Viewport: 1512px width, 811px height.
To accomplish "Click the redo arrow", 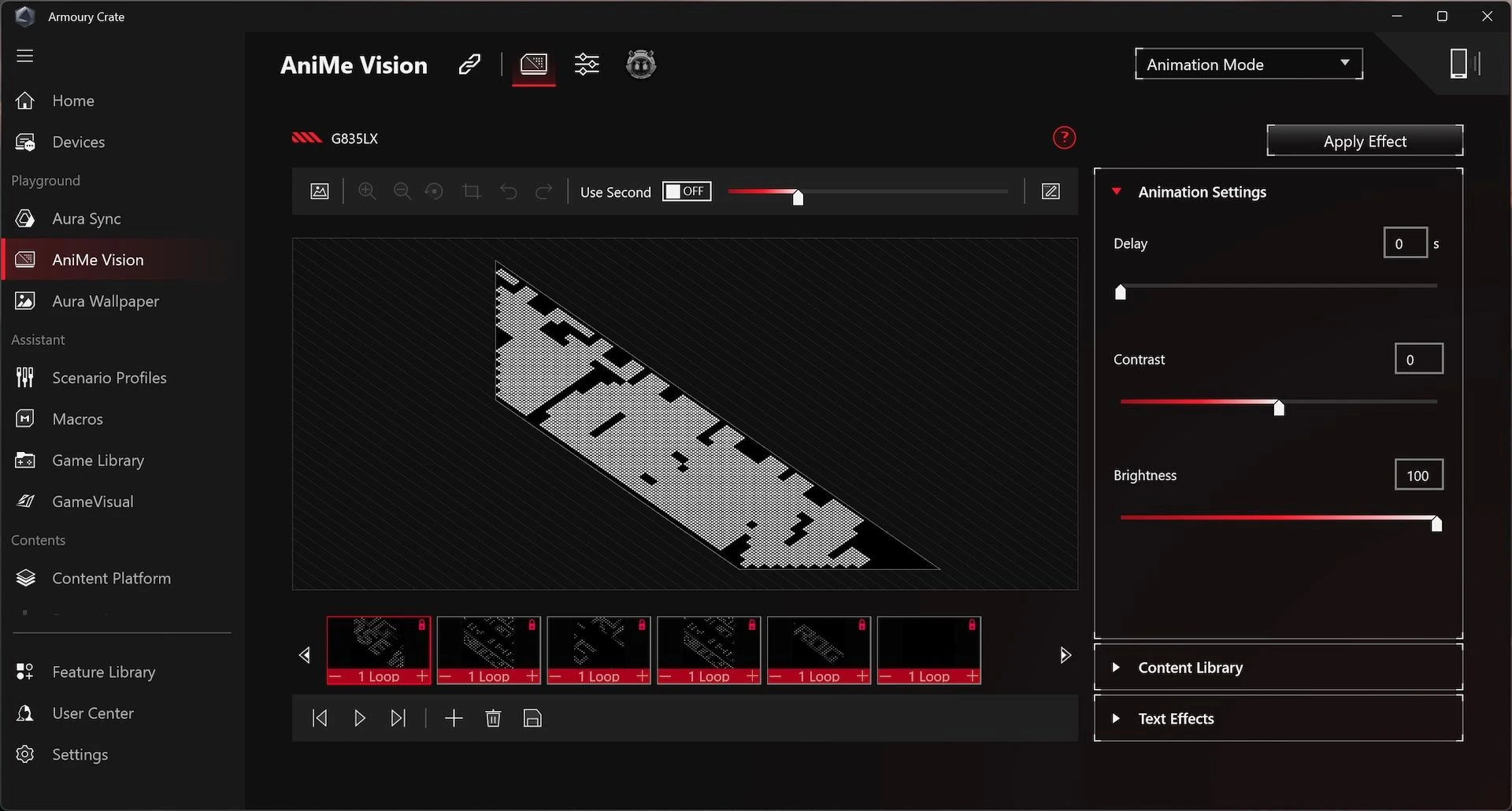I will [x=543, y=191].
